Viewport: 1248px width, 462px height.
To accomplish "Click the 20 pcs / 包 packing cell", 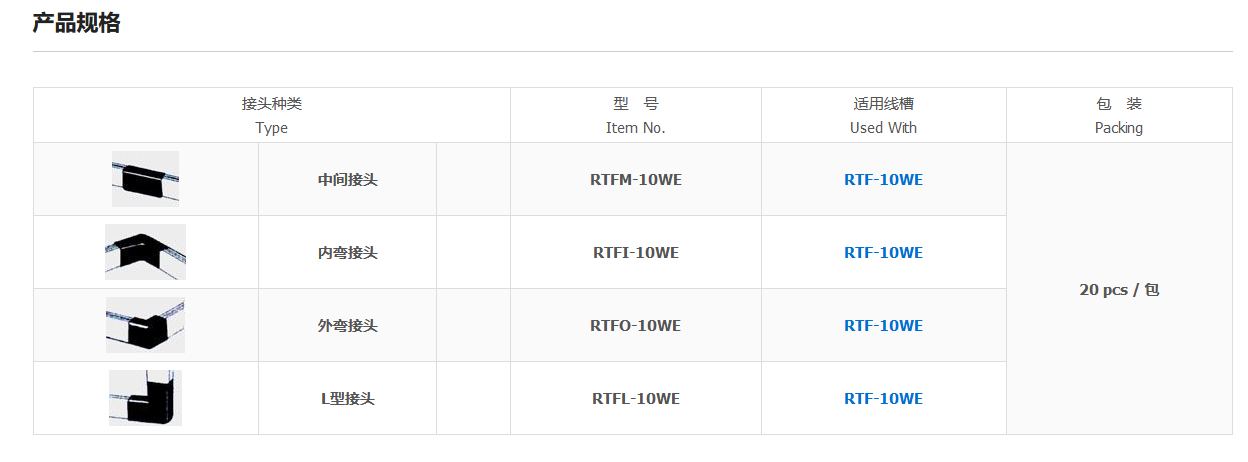I will (1119, 290).
